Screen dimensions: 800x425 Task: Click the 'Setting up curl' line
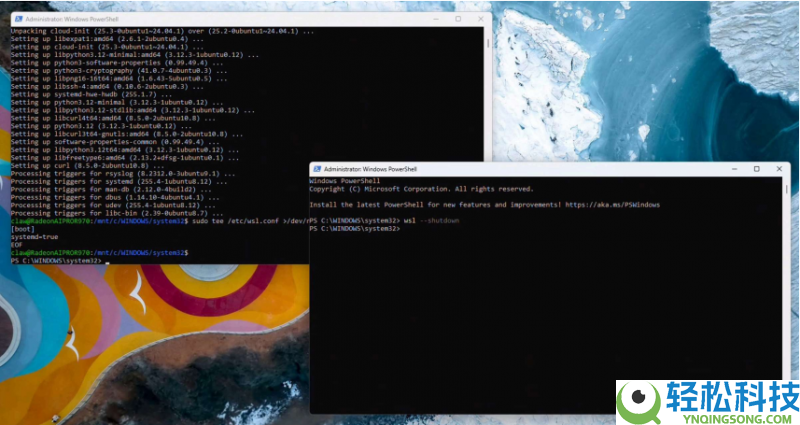point(87,166)
